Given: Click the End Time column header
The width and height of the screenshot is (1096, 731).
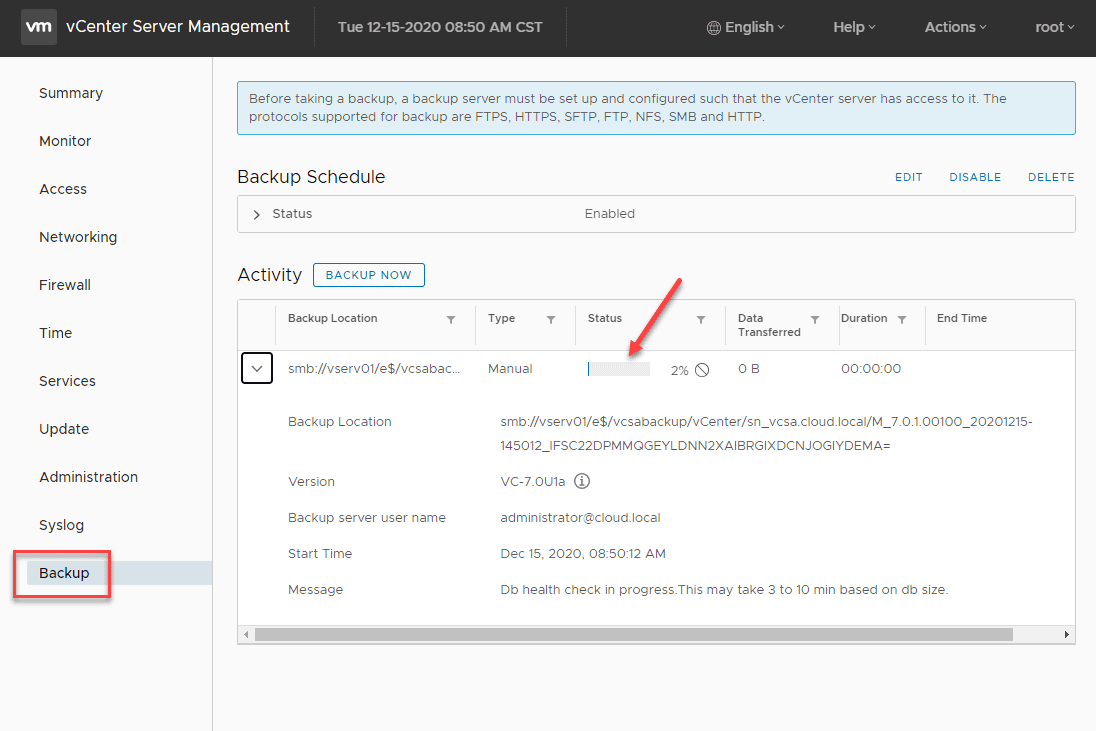Looking at the screenshot, I should click(x=962, y=318).
